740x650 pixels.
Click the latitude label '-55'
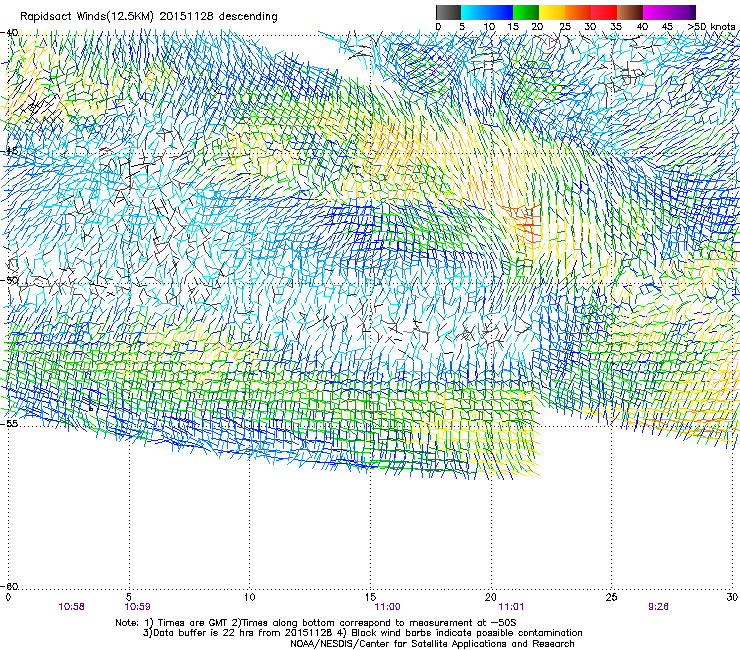[x=9, y=423]
